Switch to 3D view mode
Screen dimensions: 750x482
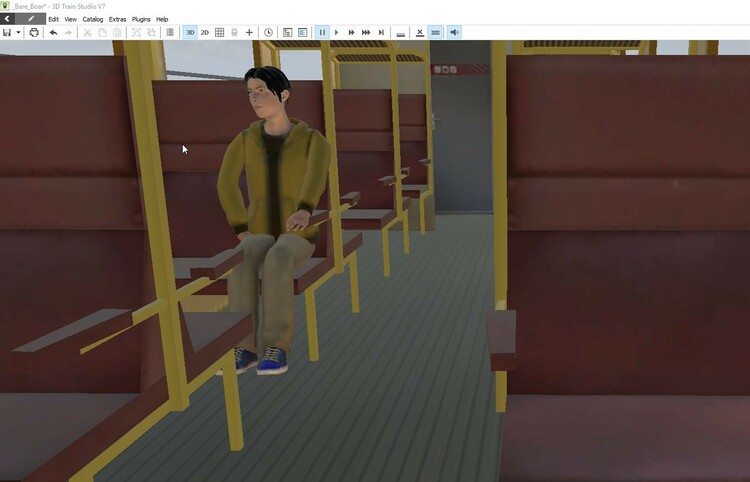click(190, 32)
